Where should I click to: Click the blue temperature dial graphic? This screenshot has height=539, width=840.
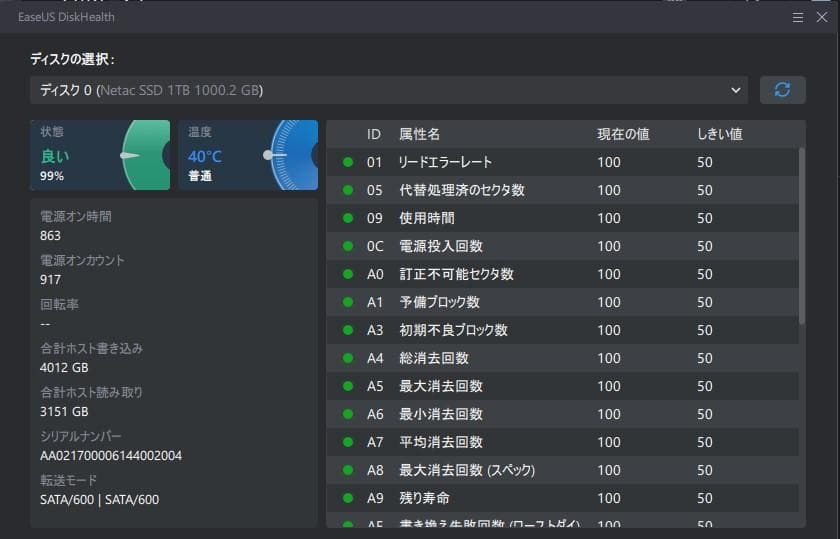coord(293,155)
